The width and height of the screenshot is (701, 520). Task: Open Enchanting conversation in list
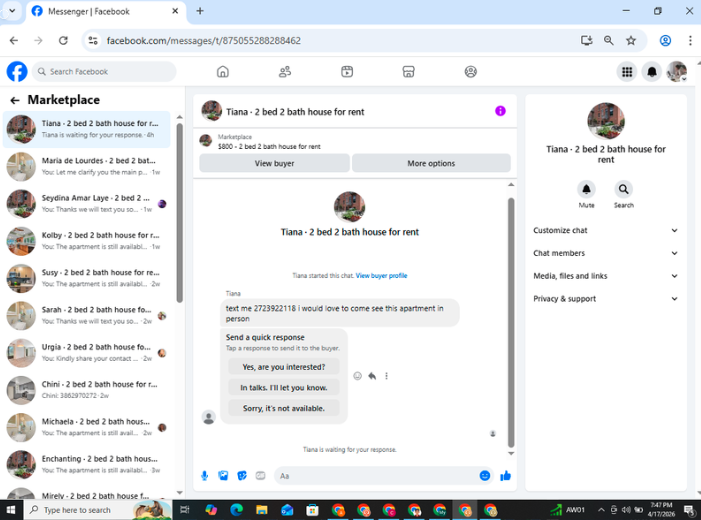86,465
